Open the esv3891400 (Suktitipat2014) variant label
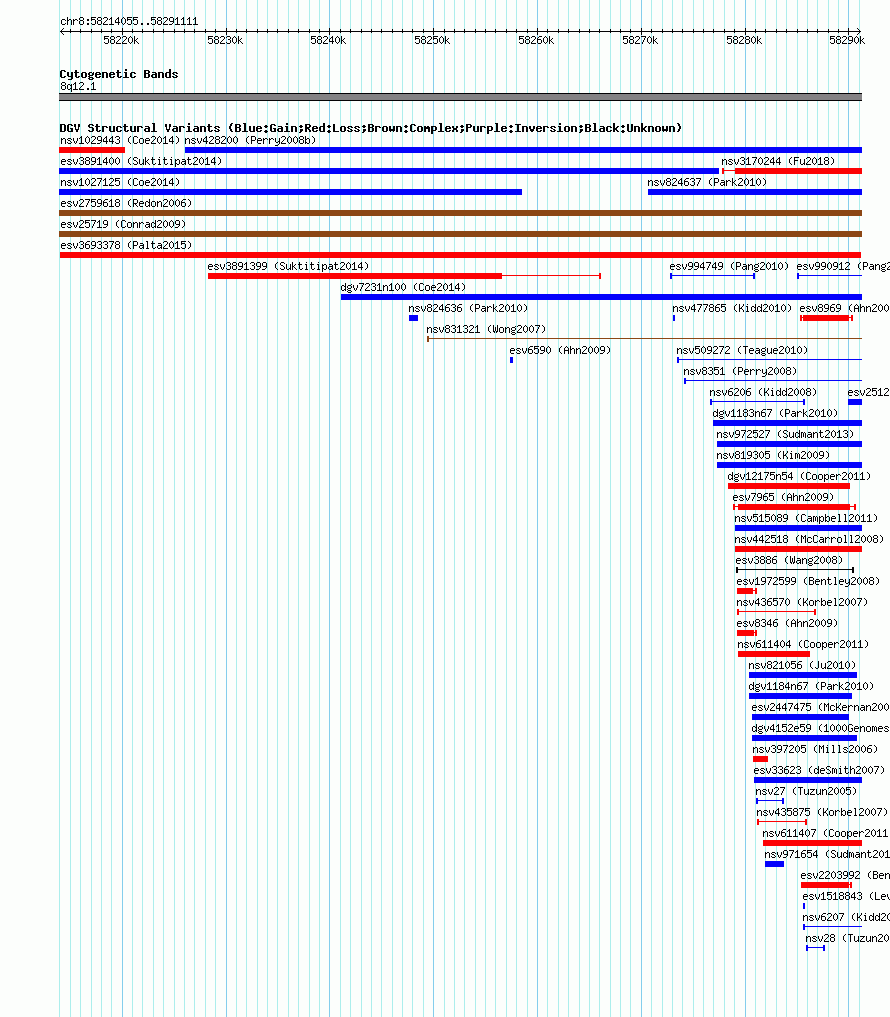The width and height of the screenshot is (890, 1017). pyautogui.click(x=141, y=161)
